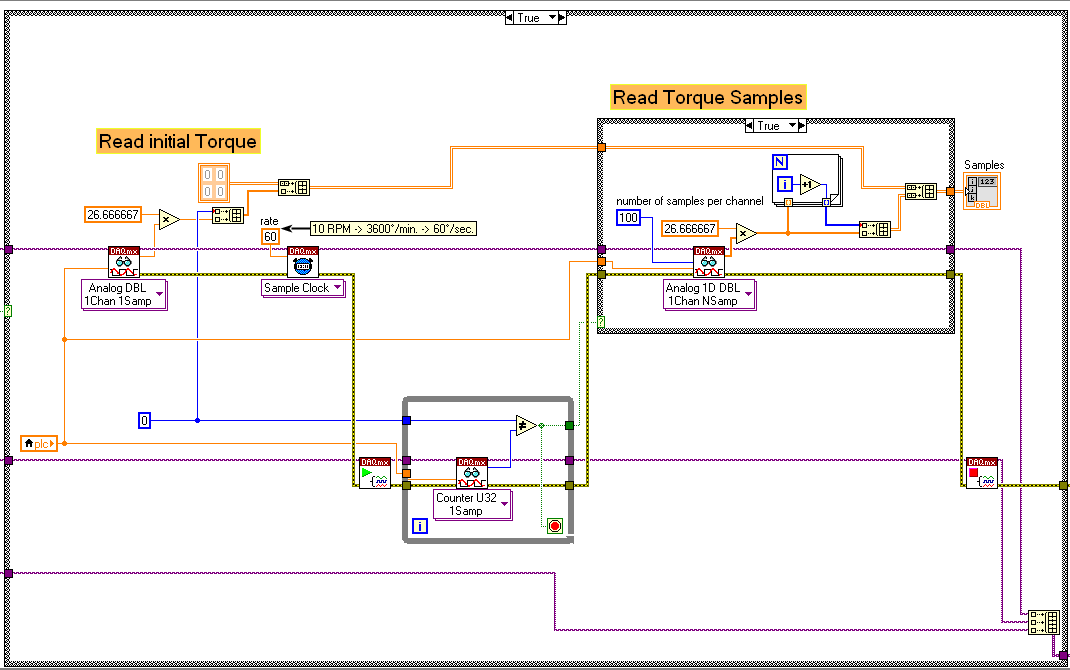Click the multiply function next to the left 26.666667 constant
Screen dimensions: 1070x670
click(169, 220)
